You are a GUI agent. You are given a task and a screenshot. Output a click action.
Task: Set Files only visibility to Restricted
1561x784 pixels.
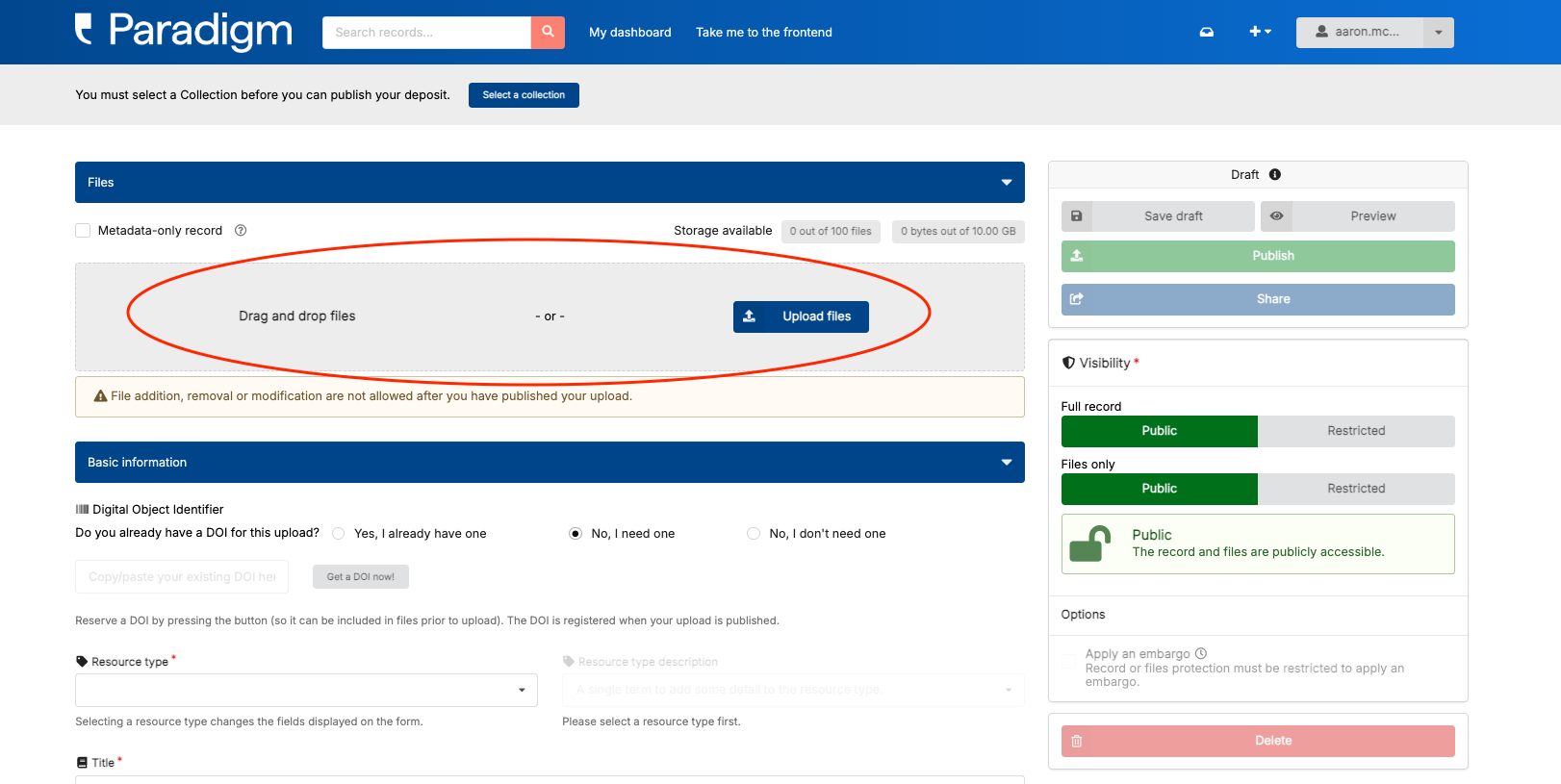click(x=1356, y=489)
